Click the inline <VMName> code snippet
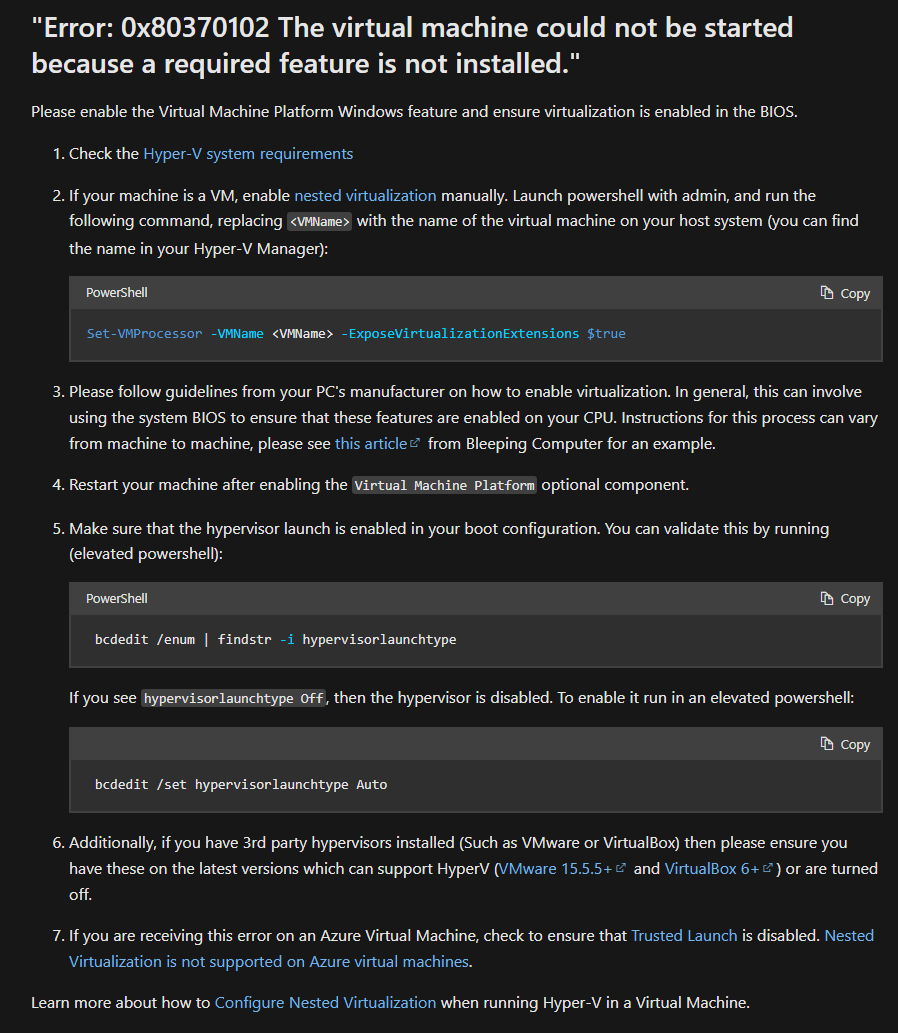 [x=320, y=221]
